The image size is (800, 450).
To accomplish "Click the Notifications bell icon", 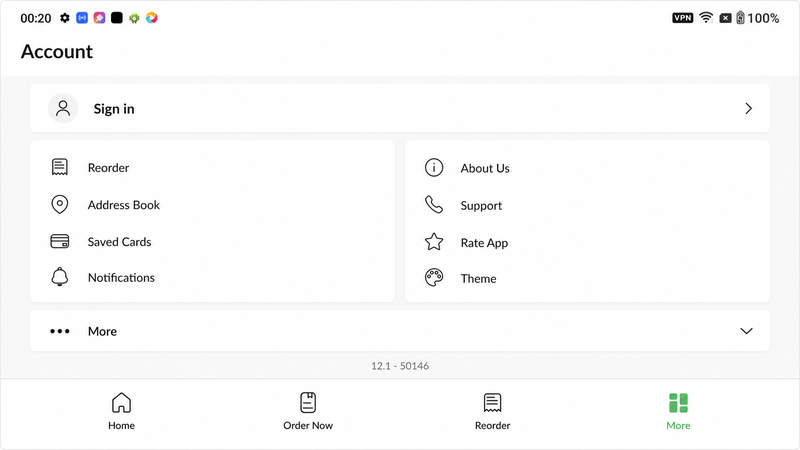I will [60, 277].
